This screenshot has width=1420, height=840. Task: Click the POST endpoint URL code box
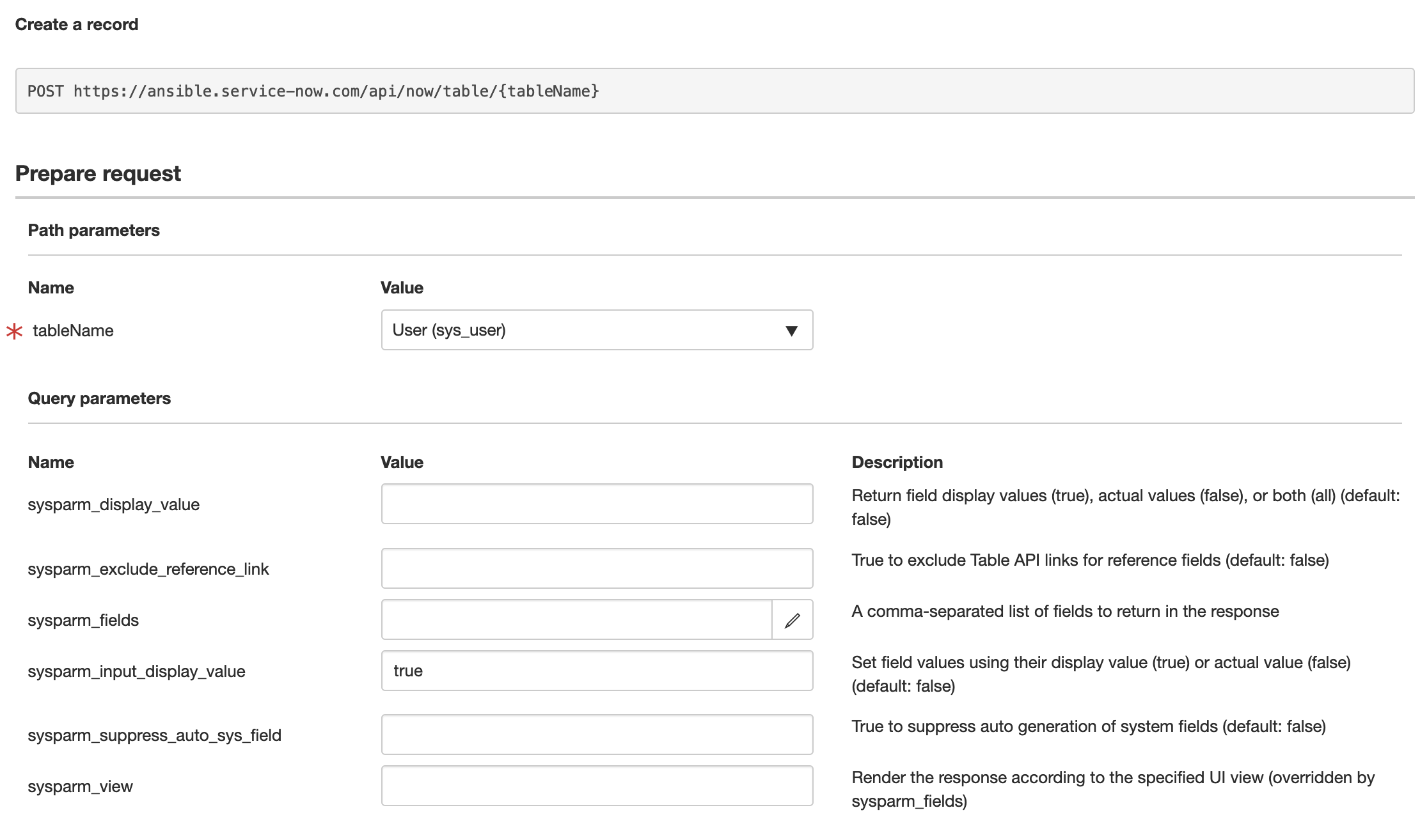(714, 91)
